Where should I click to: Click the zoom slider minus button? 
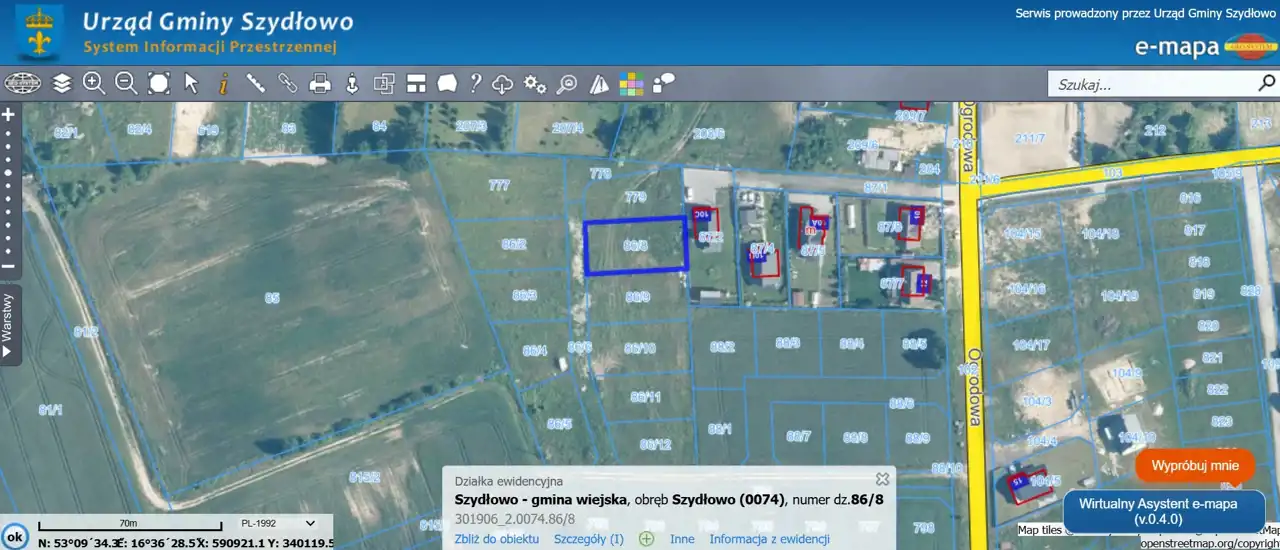tap(8, 266)
